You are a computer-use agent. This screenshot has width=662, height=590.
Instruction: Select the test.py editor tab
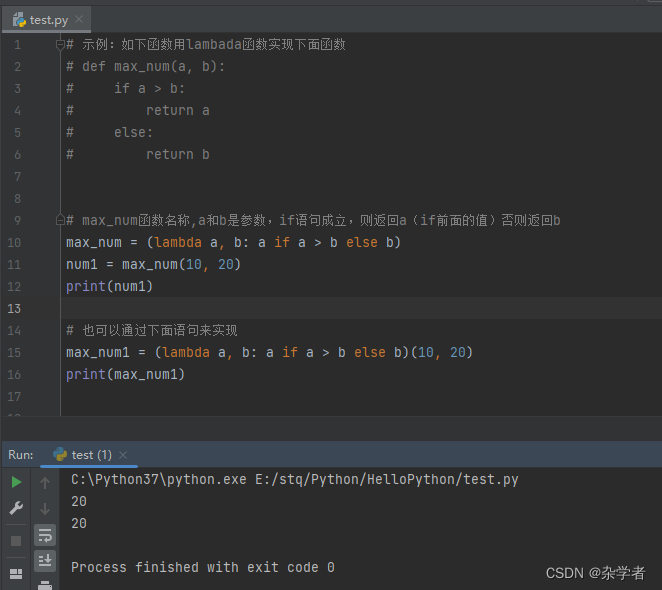coord(46,19)
